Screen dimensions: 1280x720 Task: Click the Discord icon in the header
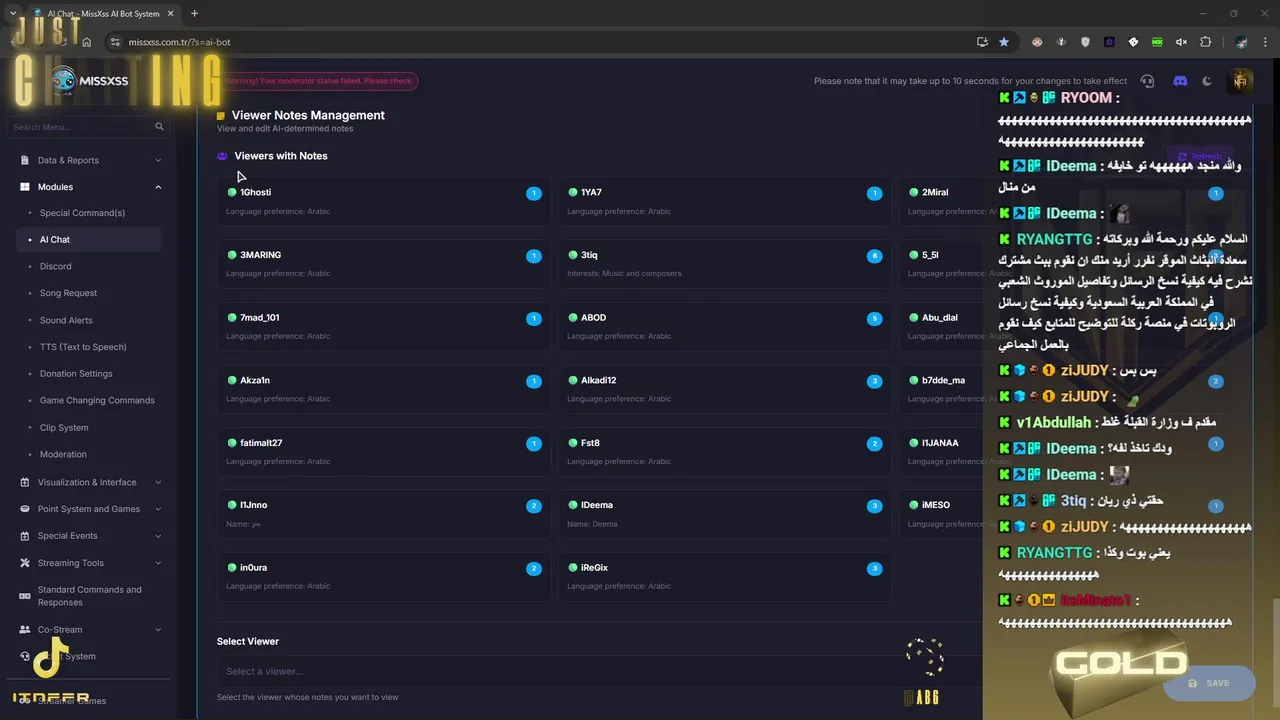[1180, 81]
